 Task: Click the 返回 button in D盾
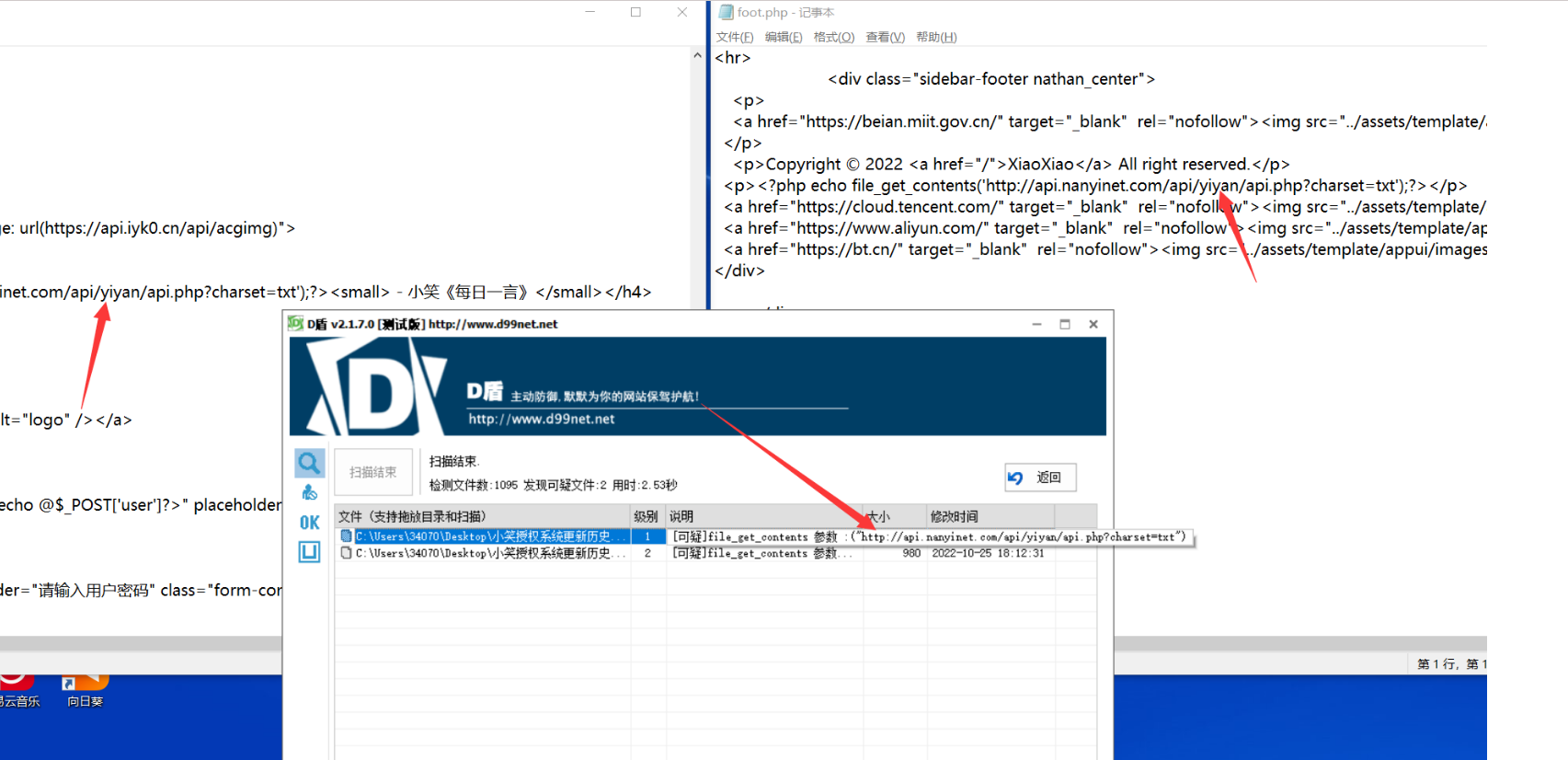click(1040, 478)
